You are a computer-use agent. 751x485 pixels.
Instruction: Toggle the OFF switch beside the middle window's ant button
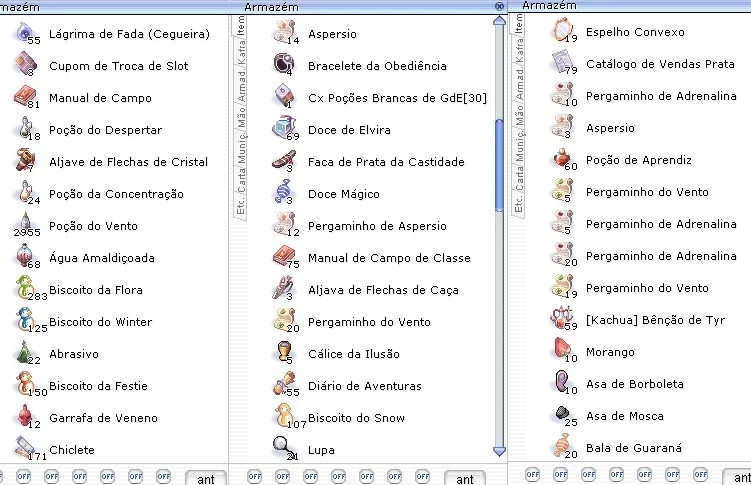422,476
